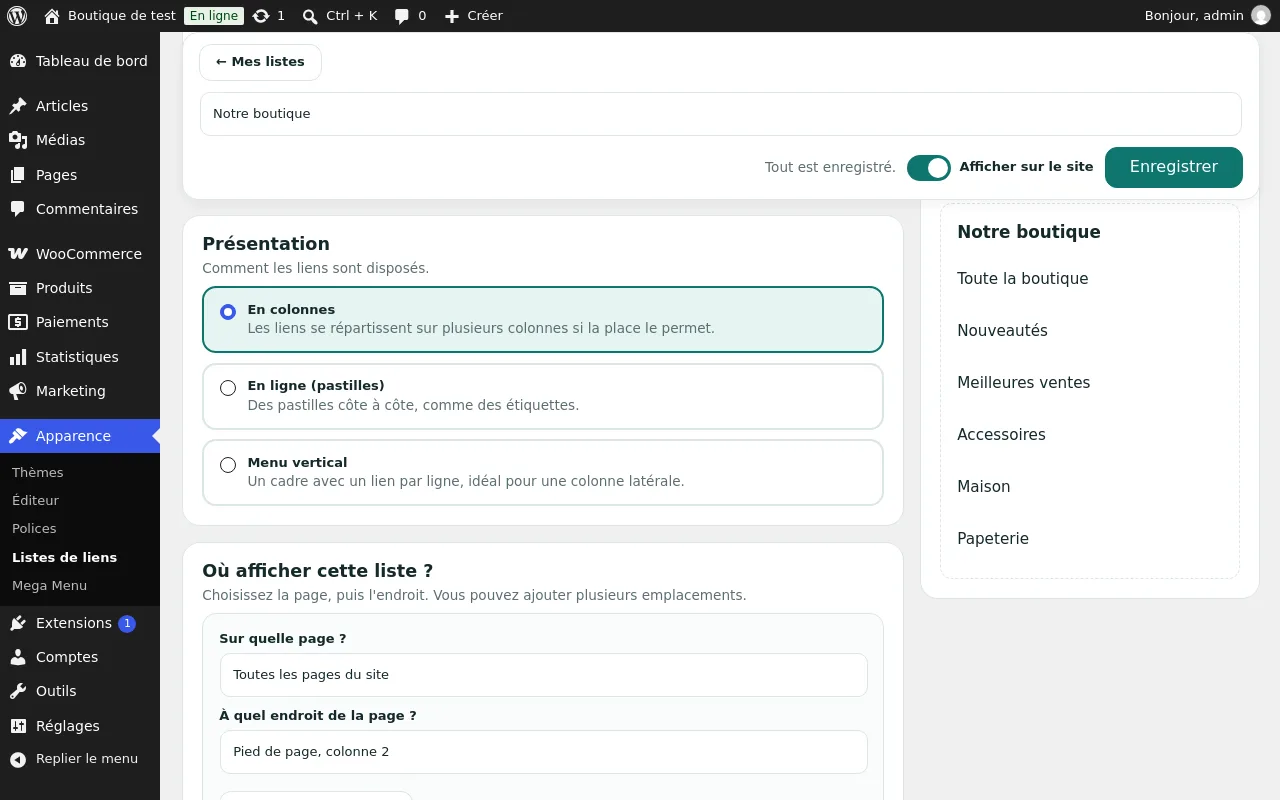This screenshot has height=800, width=1280.
Task: Click the WordPress logo icon
Action: click(x=17, y=16)
